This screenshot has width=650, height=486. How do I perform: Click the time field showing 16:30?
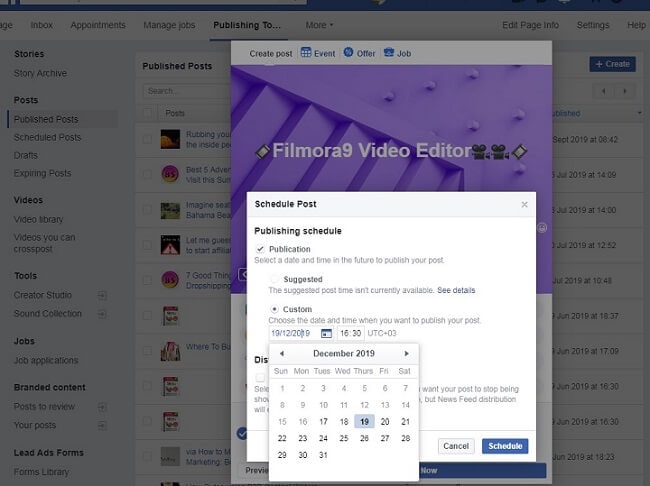click(x=351, y=333)
